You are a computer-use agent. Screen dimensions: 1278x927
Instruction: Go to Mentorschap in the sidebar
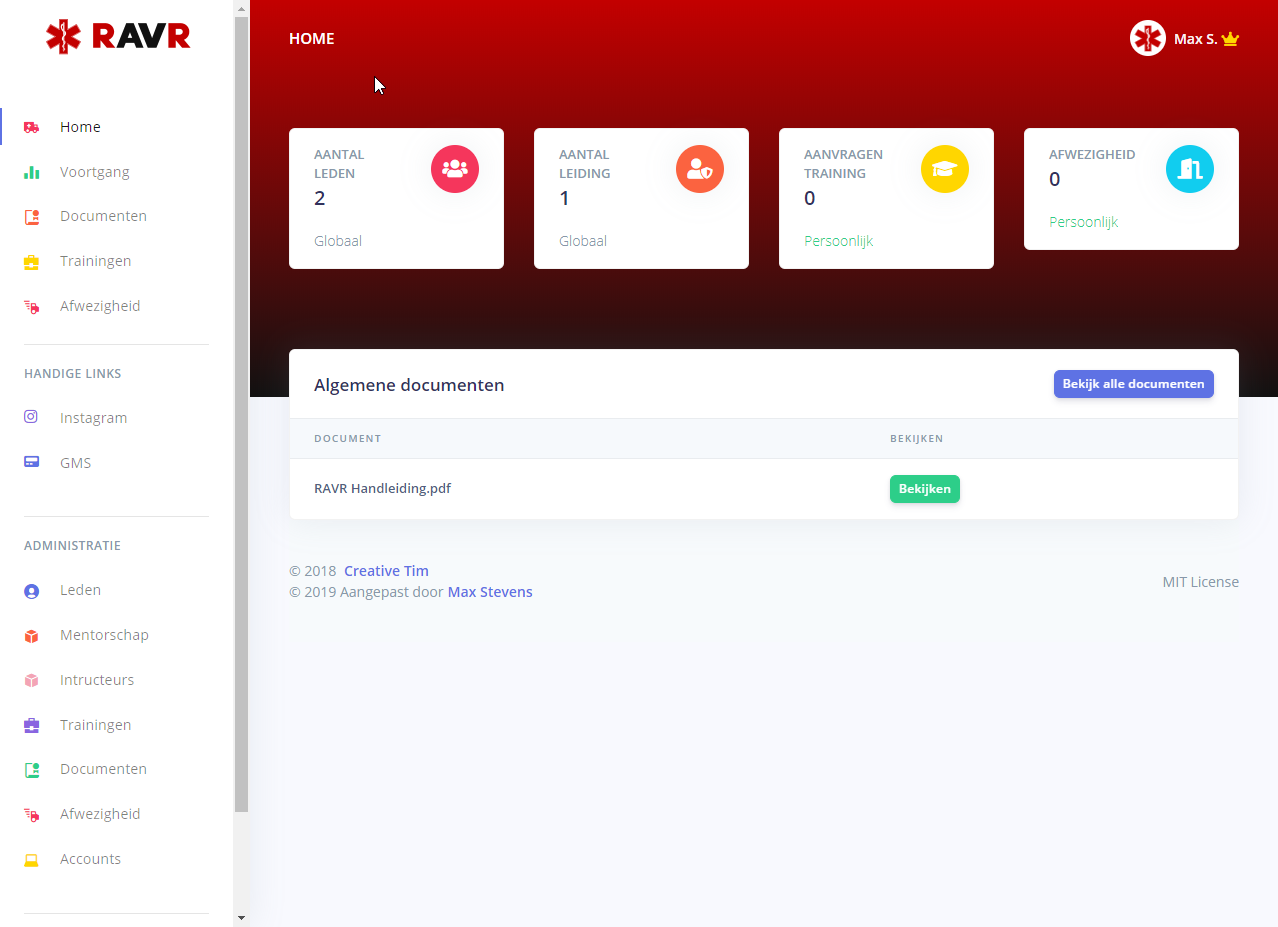(x=104, y=635)
